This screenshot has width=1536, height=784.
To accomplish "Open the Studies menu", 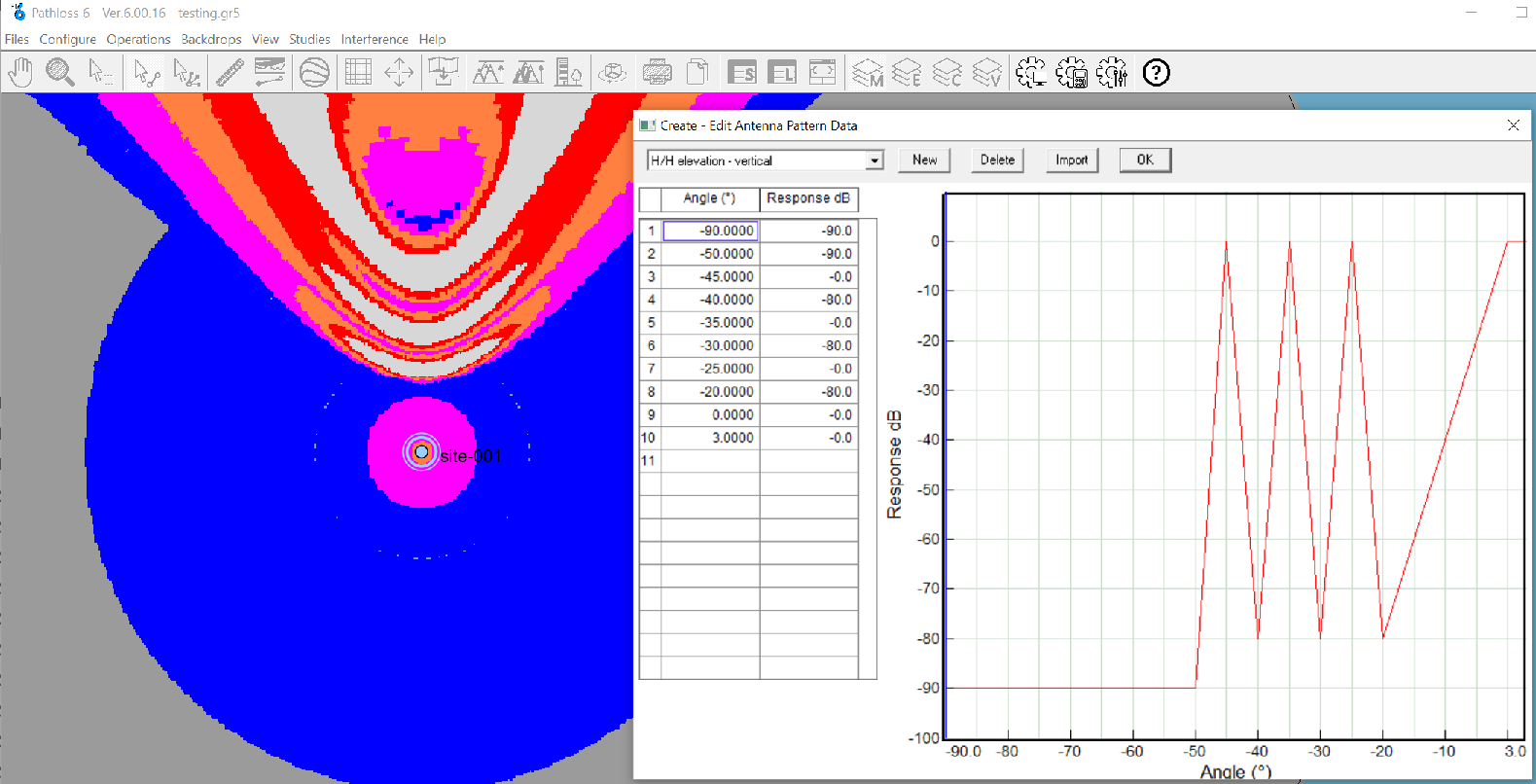I will (x=309, y=40).
